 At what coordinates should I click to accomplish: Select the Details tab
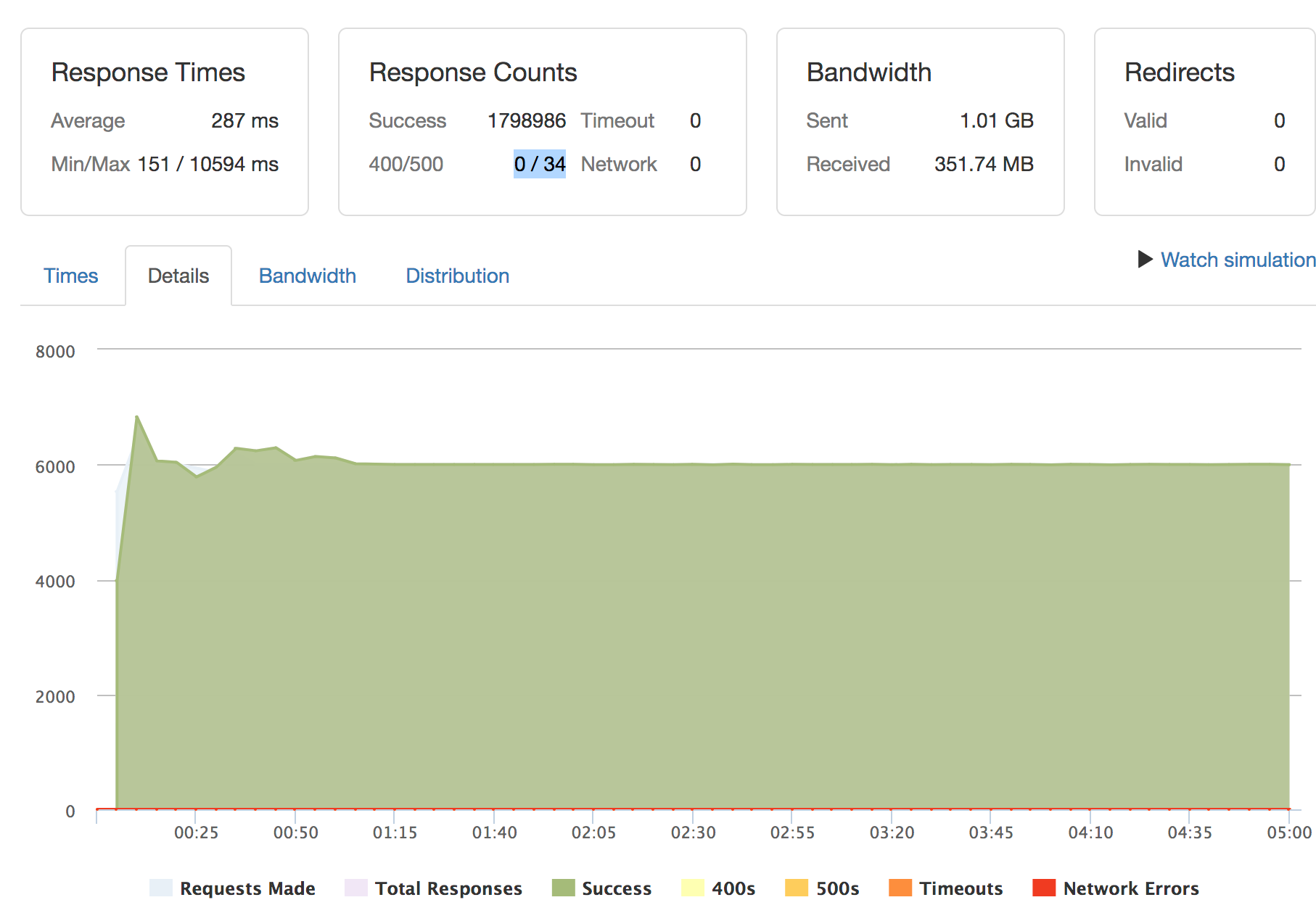(x=178, y=276)
